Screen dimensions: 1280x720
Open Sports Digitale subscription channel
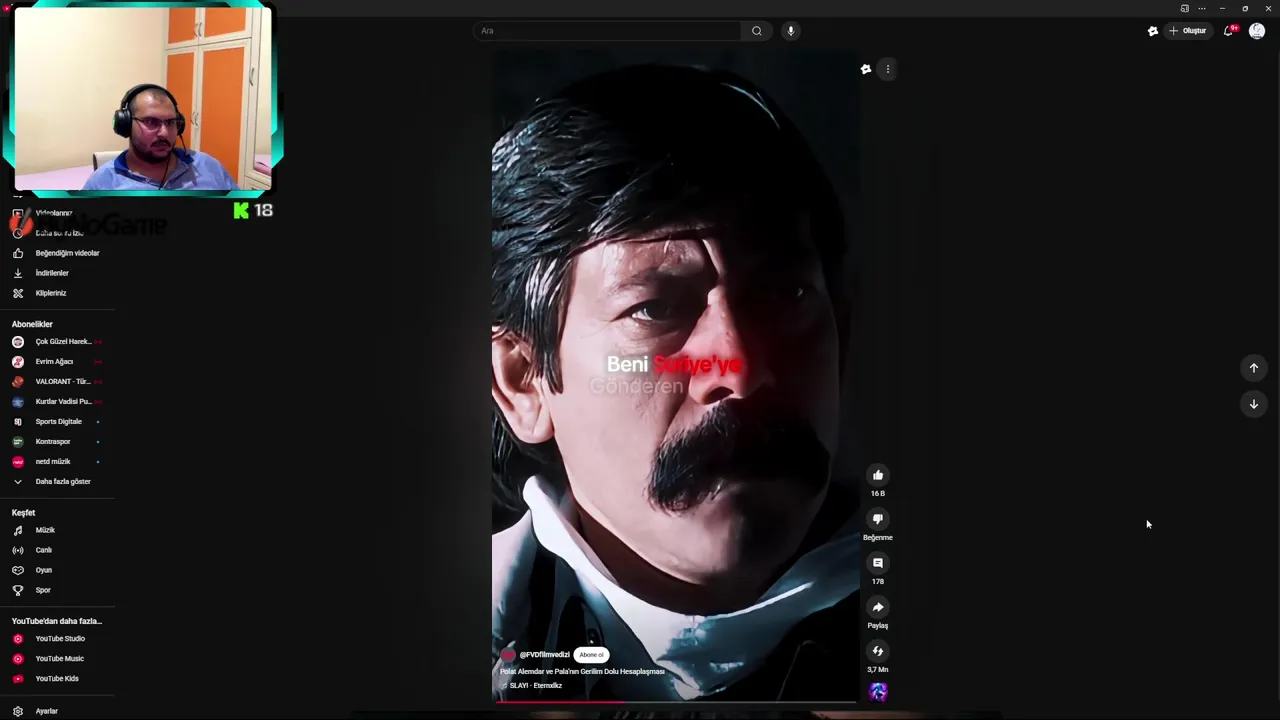coord(57,422)
